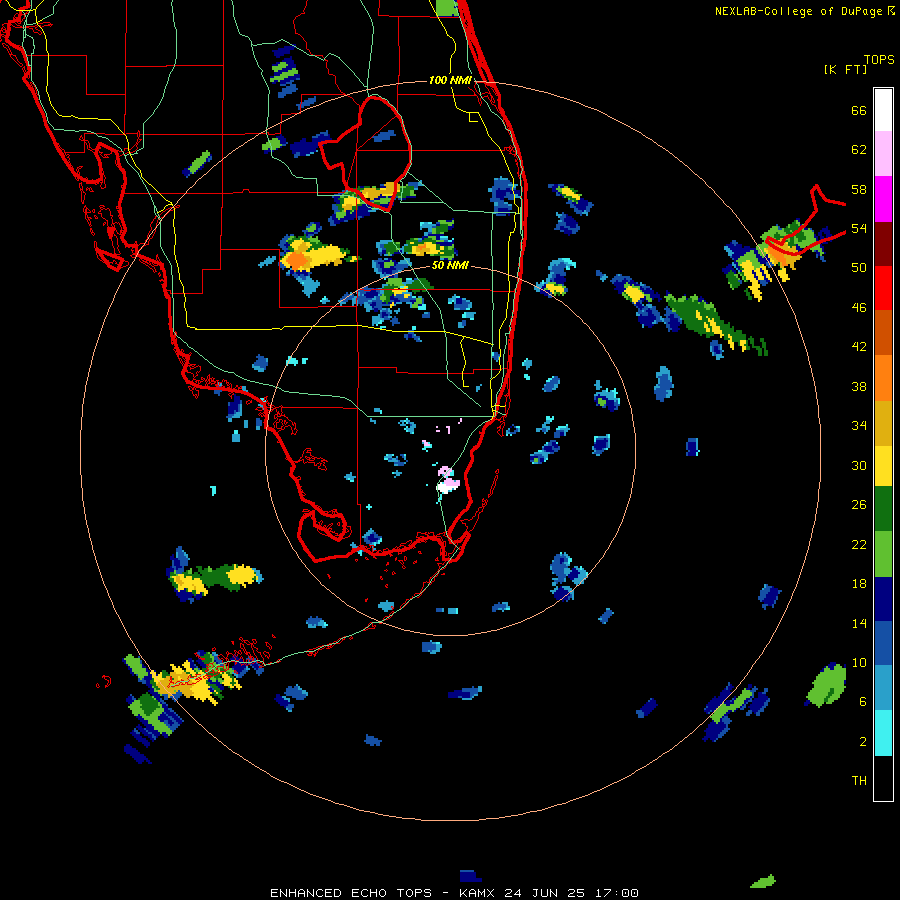Select the magenta 58 kft legend swatch
Image resolution: width=900 pixels, height=900 pixels.
tap(883, 199)
